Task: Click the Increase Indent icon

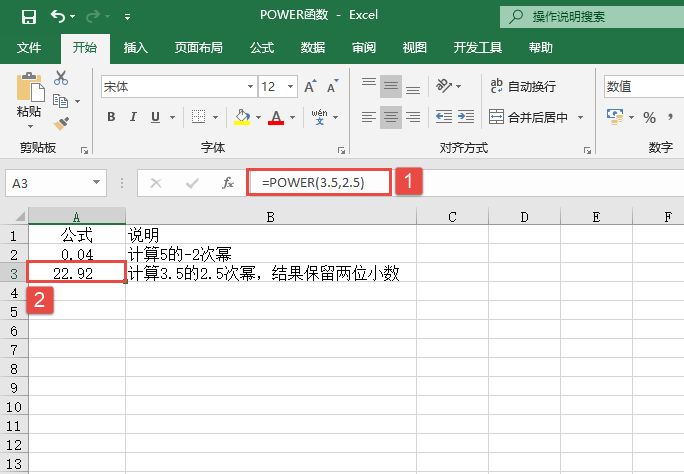Action: click(x=466, y=118)
